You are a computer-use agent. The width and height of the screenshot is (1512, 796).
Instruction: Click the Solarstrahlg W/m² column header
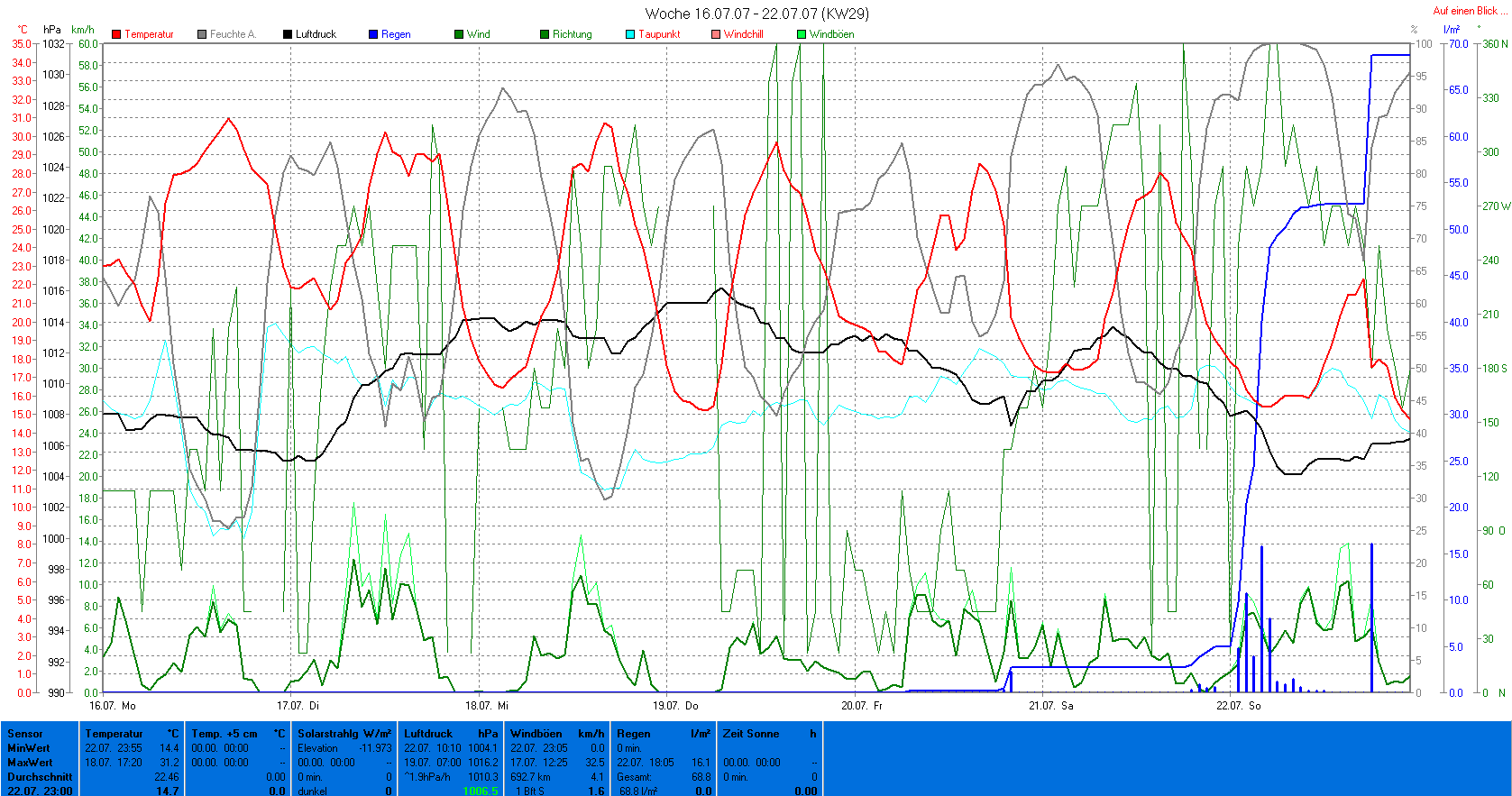pos(344,734)
